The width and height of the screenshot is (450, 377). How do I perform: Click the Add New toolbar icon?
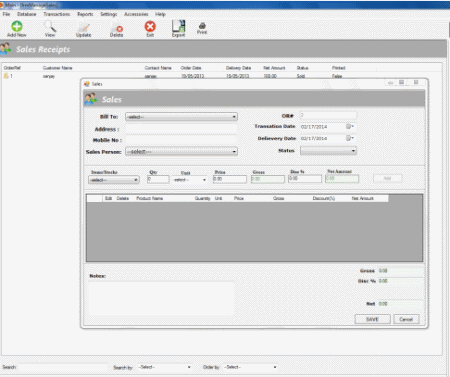(17, 27)
